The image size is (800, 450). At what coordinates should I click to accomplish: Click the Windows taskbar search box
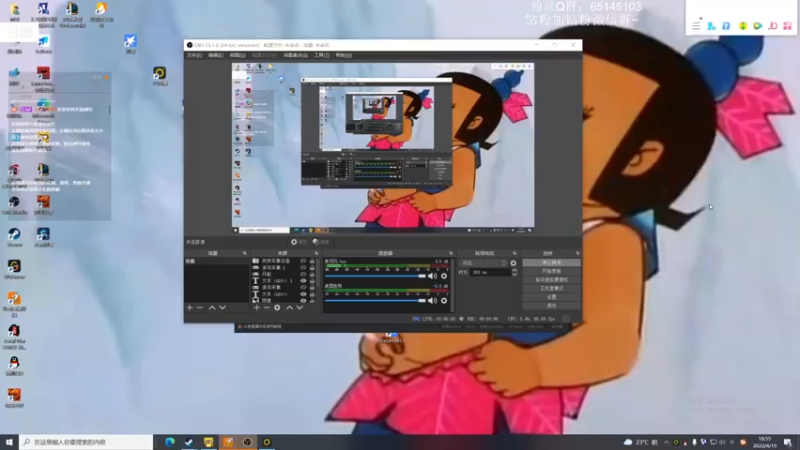pyautogui.click(x=86, y=442)
